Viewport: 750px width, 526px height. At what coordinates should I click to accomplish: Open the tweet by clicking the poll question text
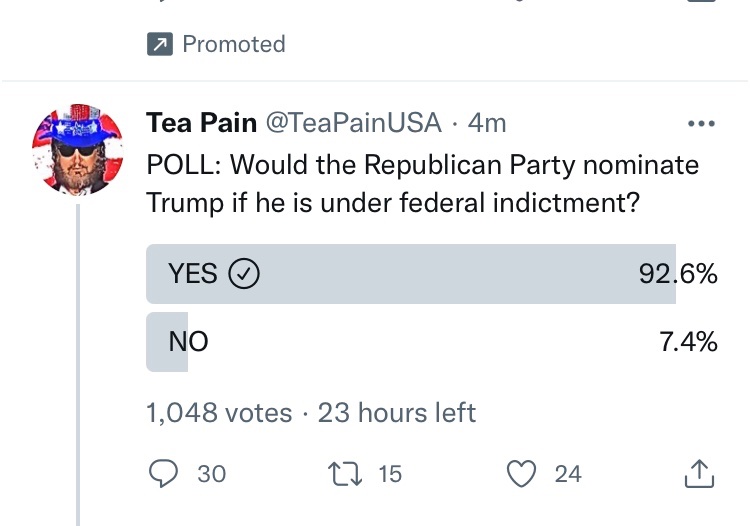pyautogui.click(x=422, y=182)
